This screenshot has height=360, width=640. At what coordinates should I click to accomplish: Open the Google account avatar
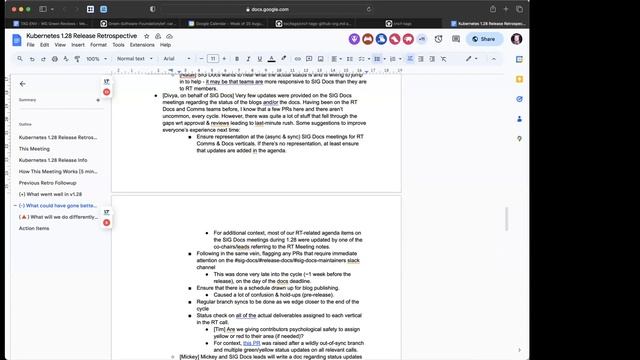point(516,39)
